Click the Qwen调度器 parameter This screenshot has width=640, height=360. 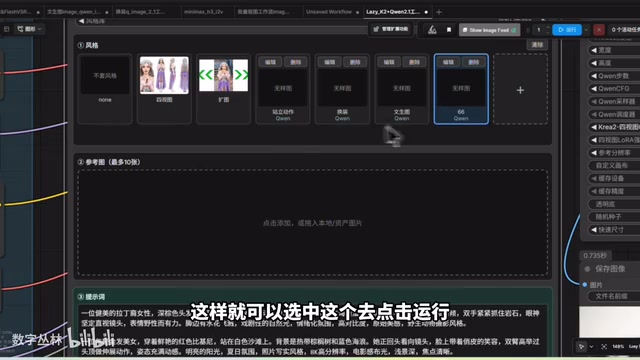(x=613, y=114)
